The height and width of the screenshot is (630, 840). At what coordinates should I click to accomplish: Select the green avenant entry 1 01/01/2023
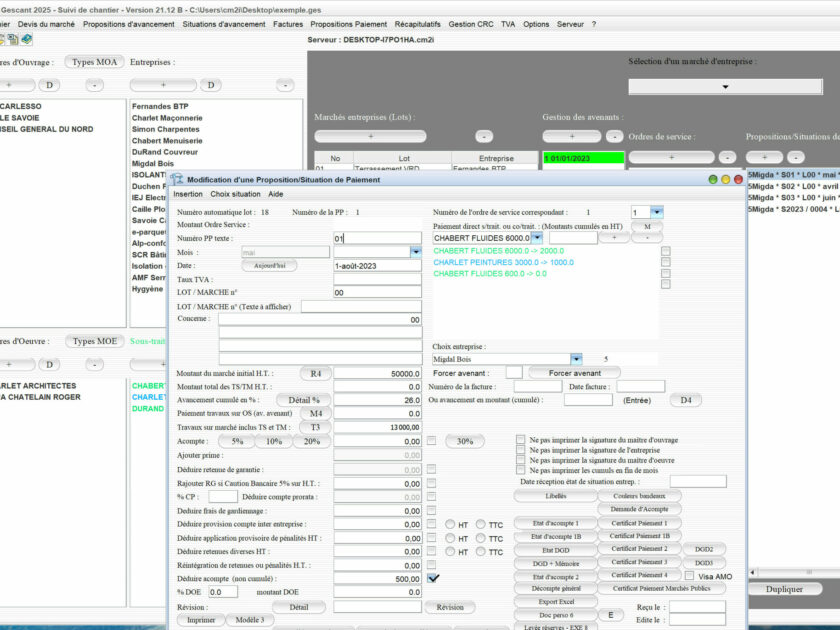point(583,158)
